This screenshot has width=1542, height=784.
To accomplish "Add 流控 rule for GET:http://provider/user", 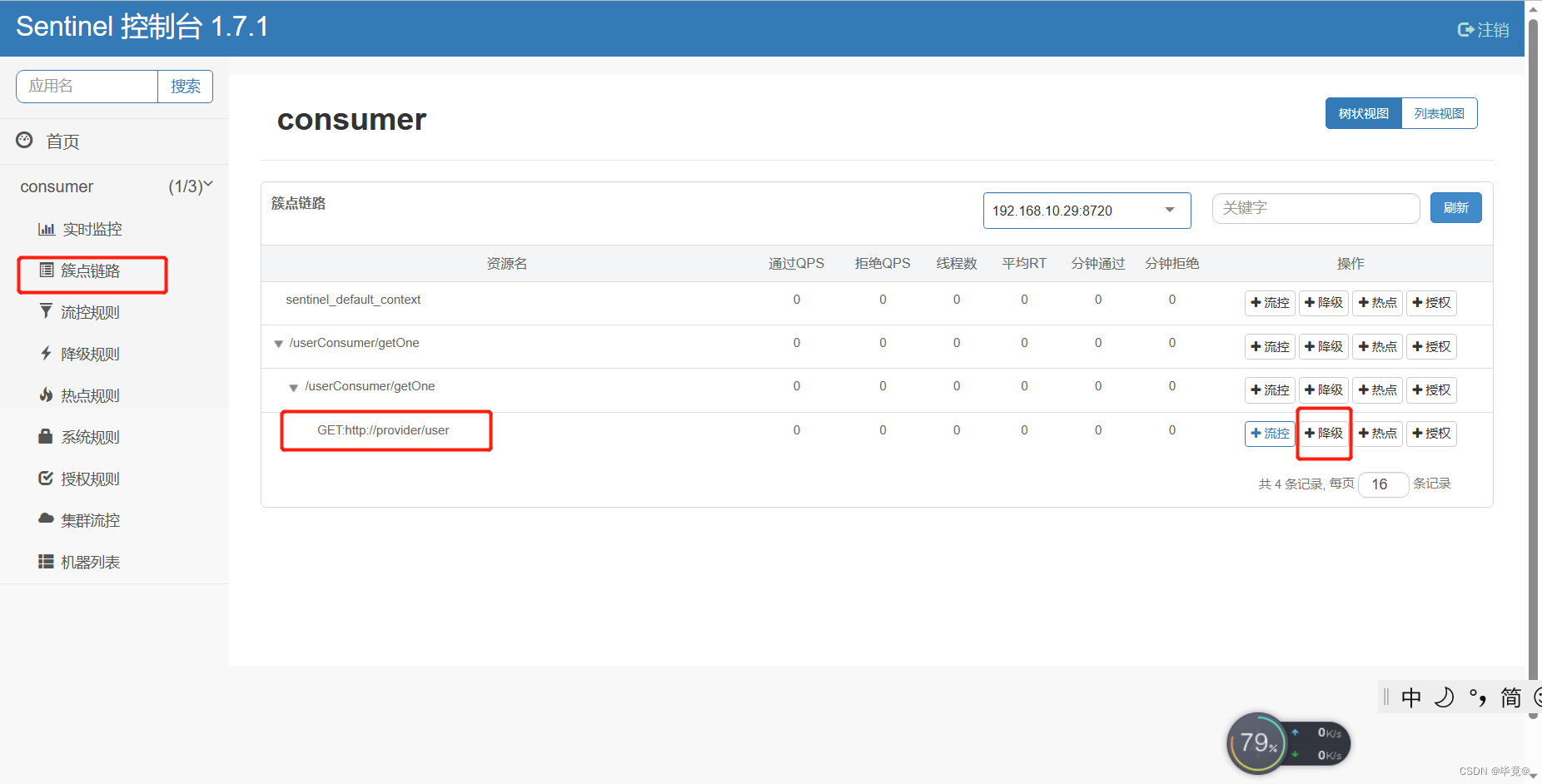I will [x=1270, y=434].
